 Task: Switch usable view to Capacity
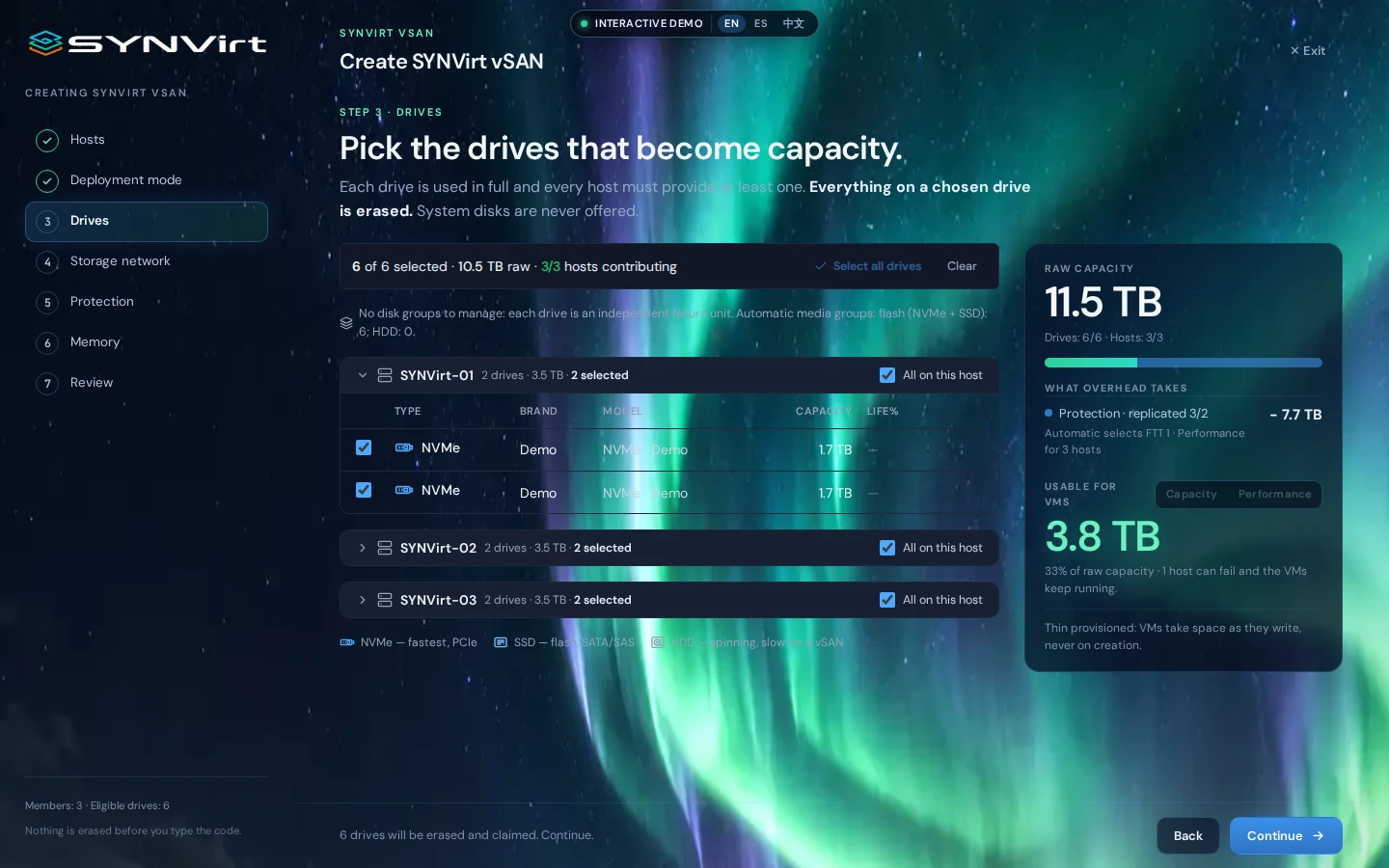tap(1191, 495)
